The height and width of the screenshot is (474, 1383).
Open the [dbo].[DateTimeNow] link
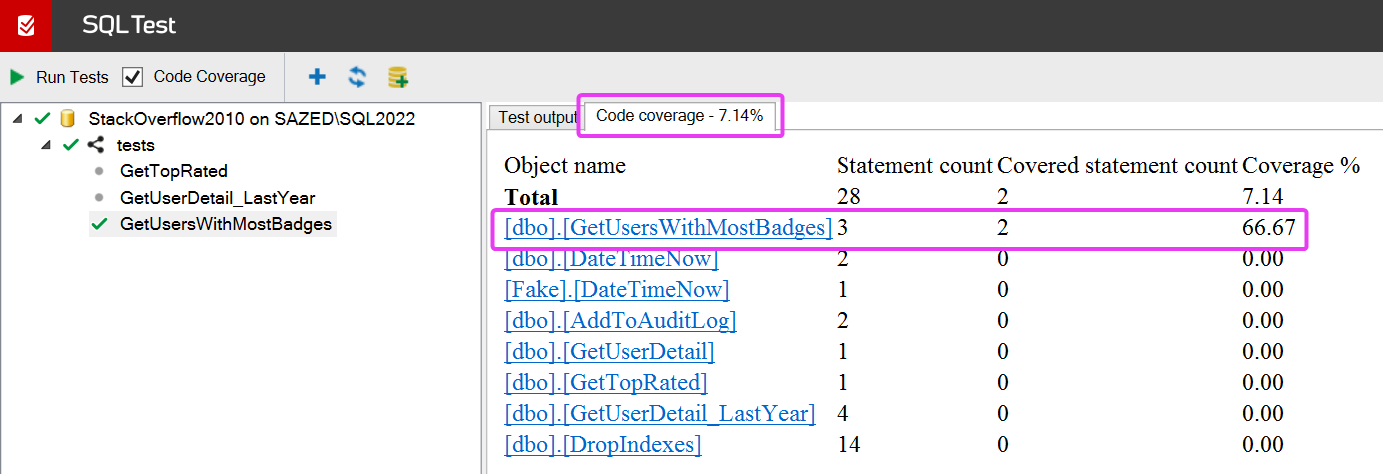click(611, 259)
